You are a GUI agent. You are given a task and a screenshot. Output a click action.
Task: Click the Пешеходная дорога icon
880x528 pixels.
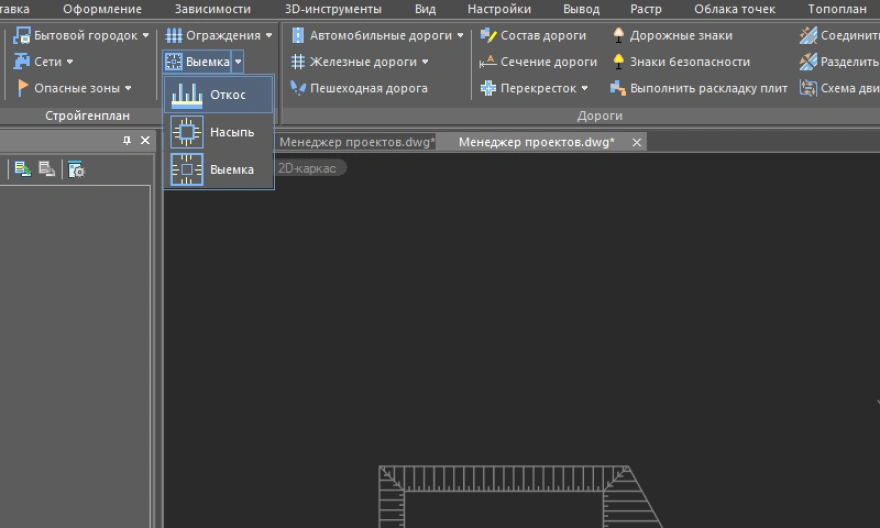(x=297, y=88)
